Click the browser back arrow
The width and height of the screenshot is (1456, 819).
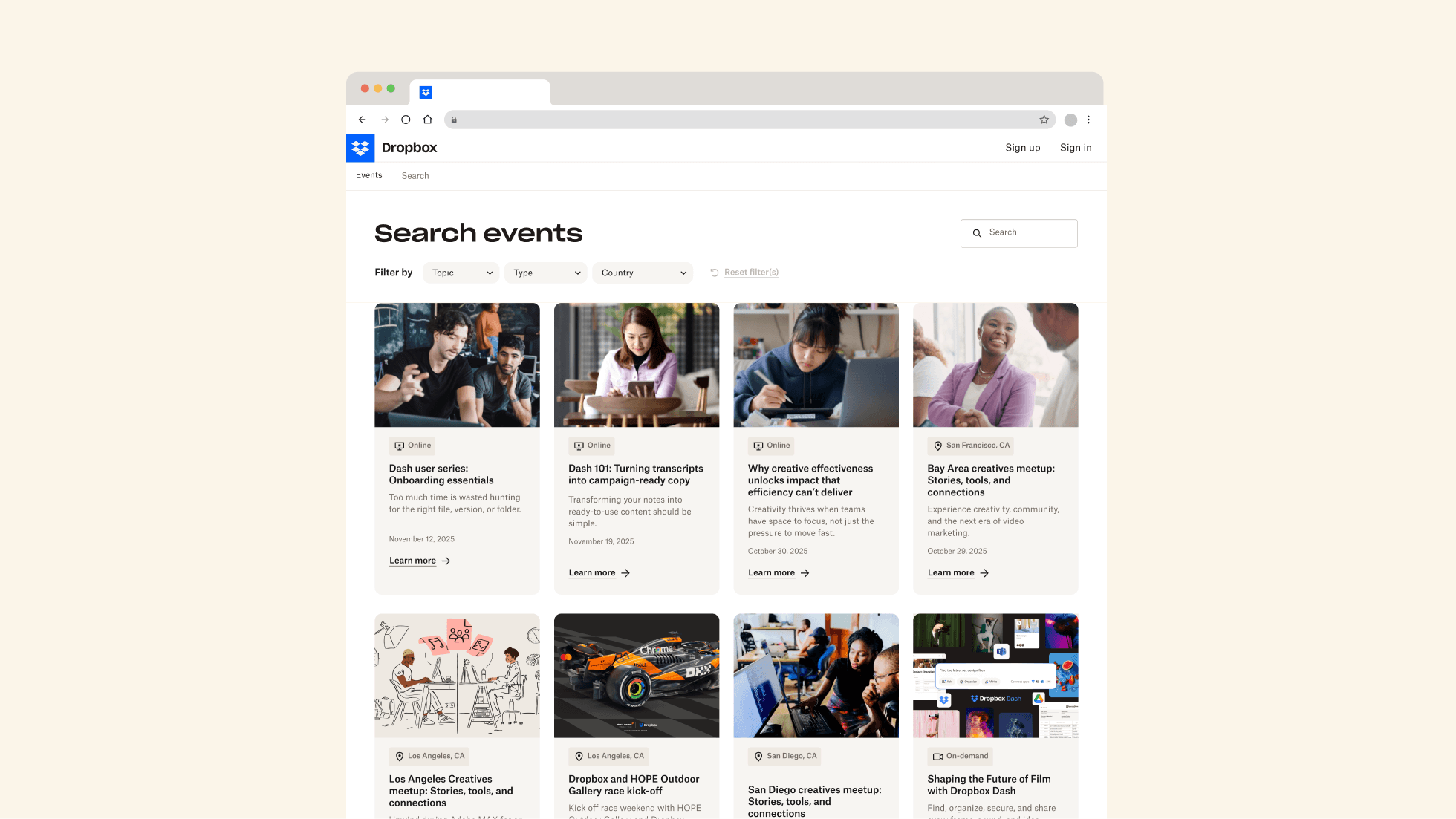[362, 120]
